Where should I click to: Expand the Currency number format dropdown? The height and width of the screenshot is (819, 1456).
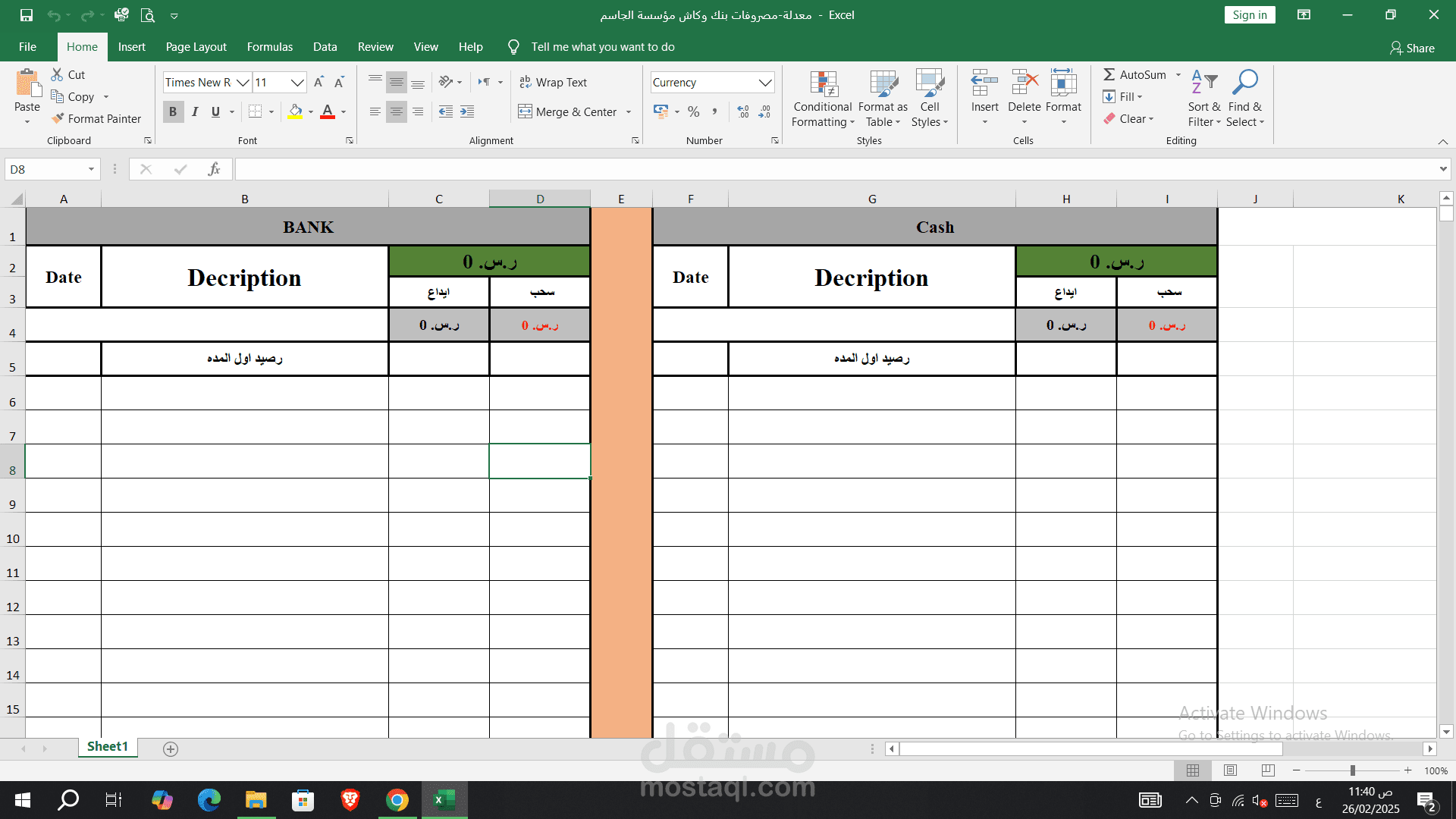765,82
